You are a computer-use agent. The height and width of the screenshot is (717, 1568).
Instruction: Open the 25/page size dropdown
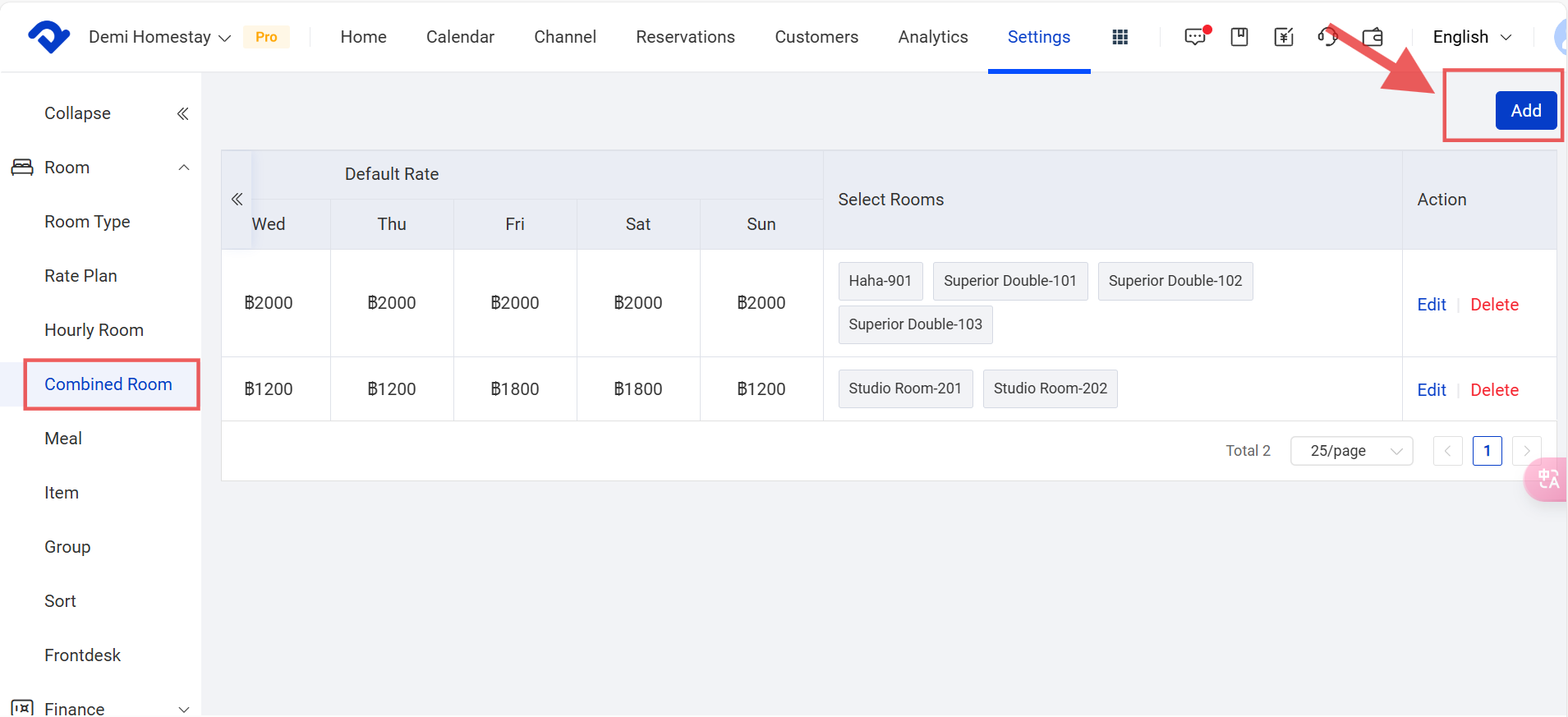[x=1351, y=451]
